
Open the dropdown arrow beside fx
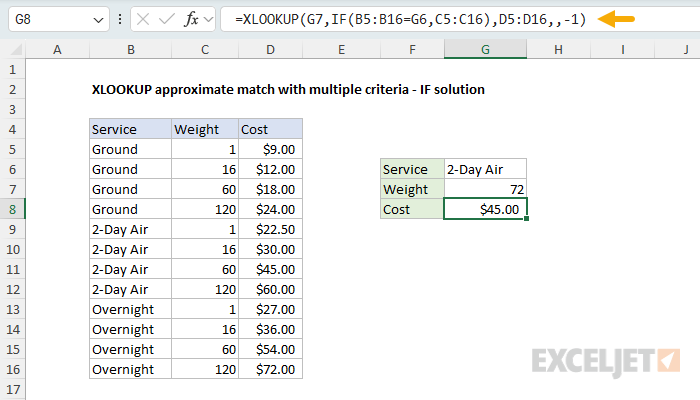pyautogui.click(x=208, y=19)
